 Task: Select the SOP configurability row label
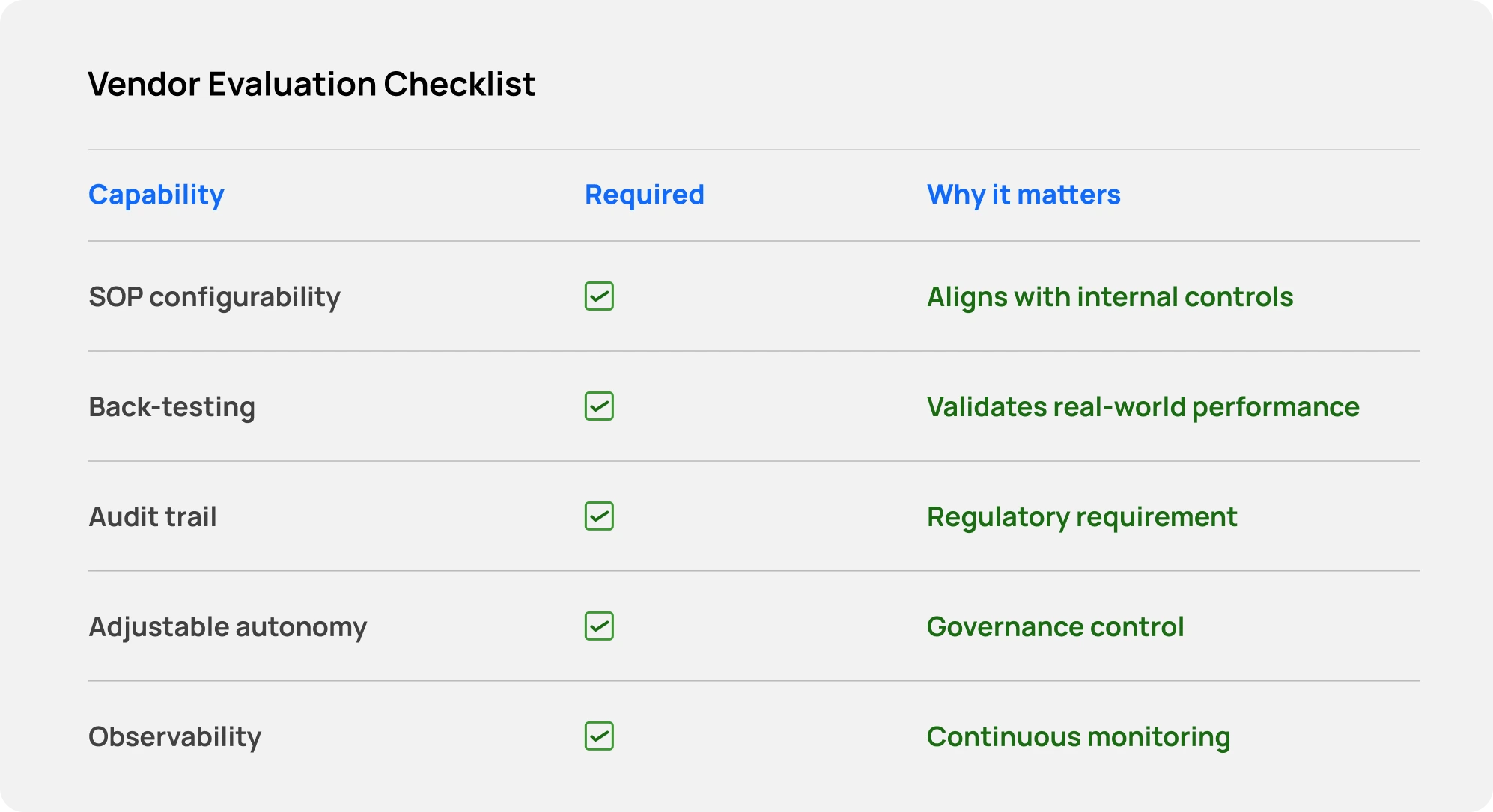[214, 297]
